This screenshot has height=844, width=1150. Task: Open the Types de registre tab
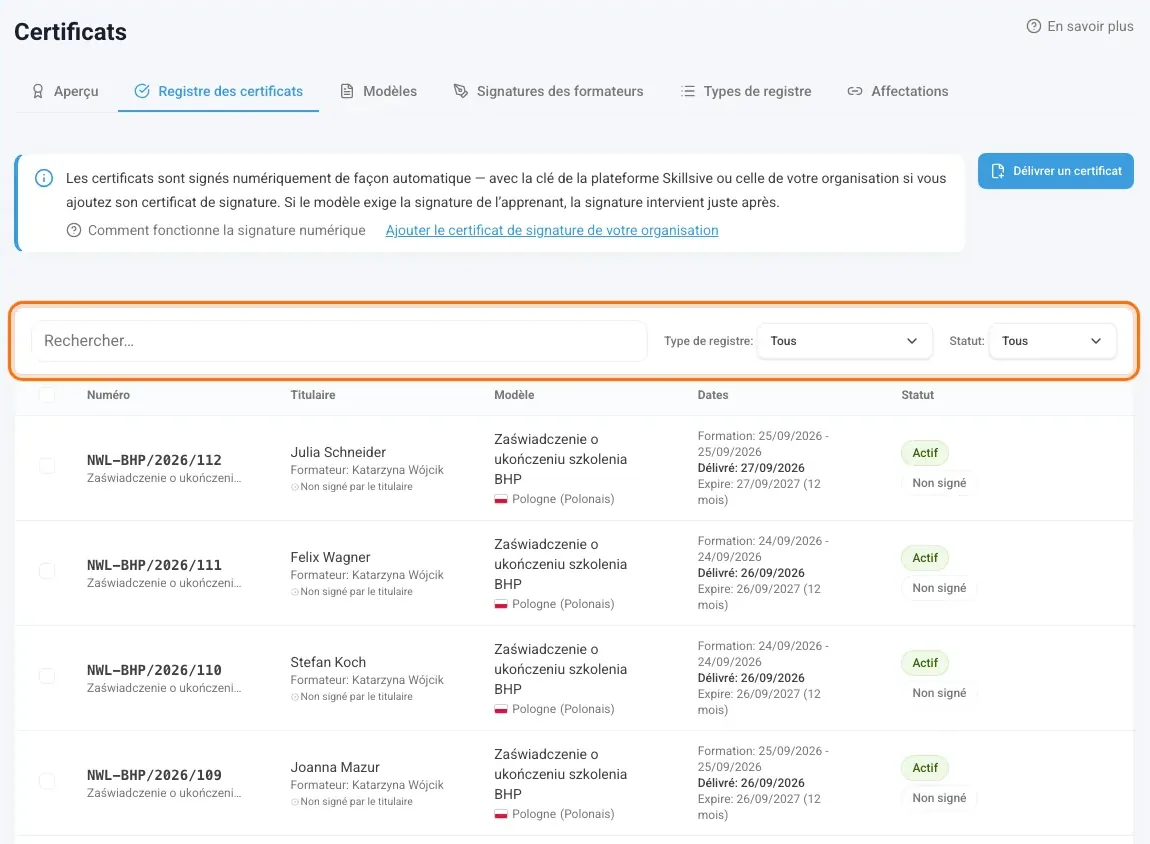coord(746,91)
